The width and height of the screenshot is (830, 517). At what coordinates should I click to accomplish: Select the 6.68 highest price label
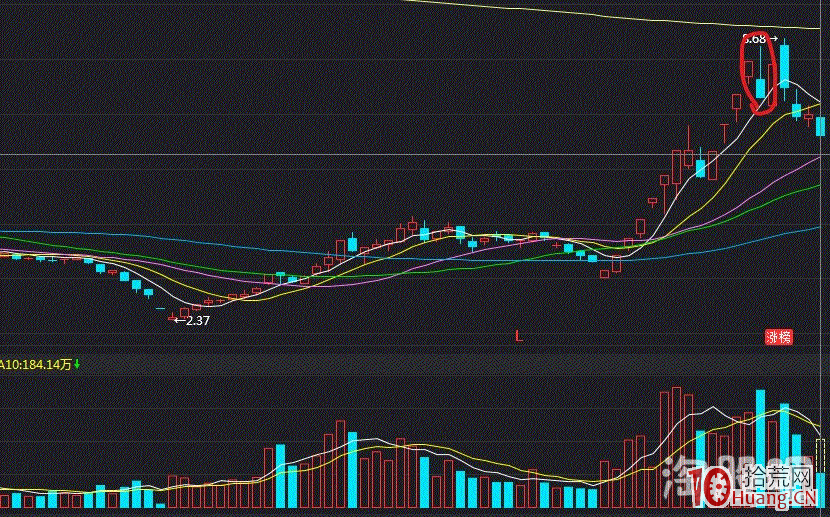tap(755, 39)
